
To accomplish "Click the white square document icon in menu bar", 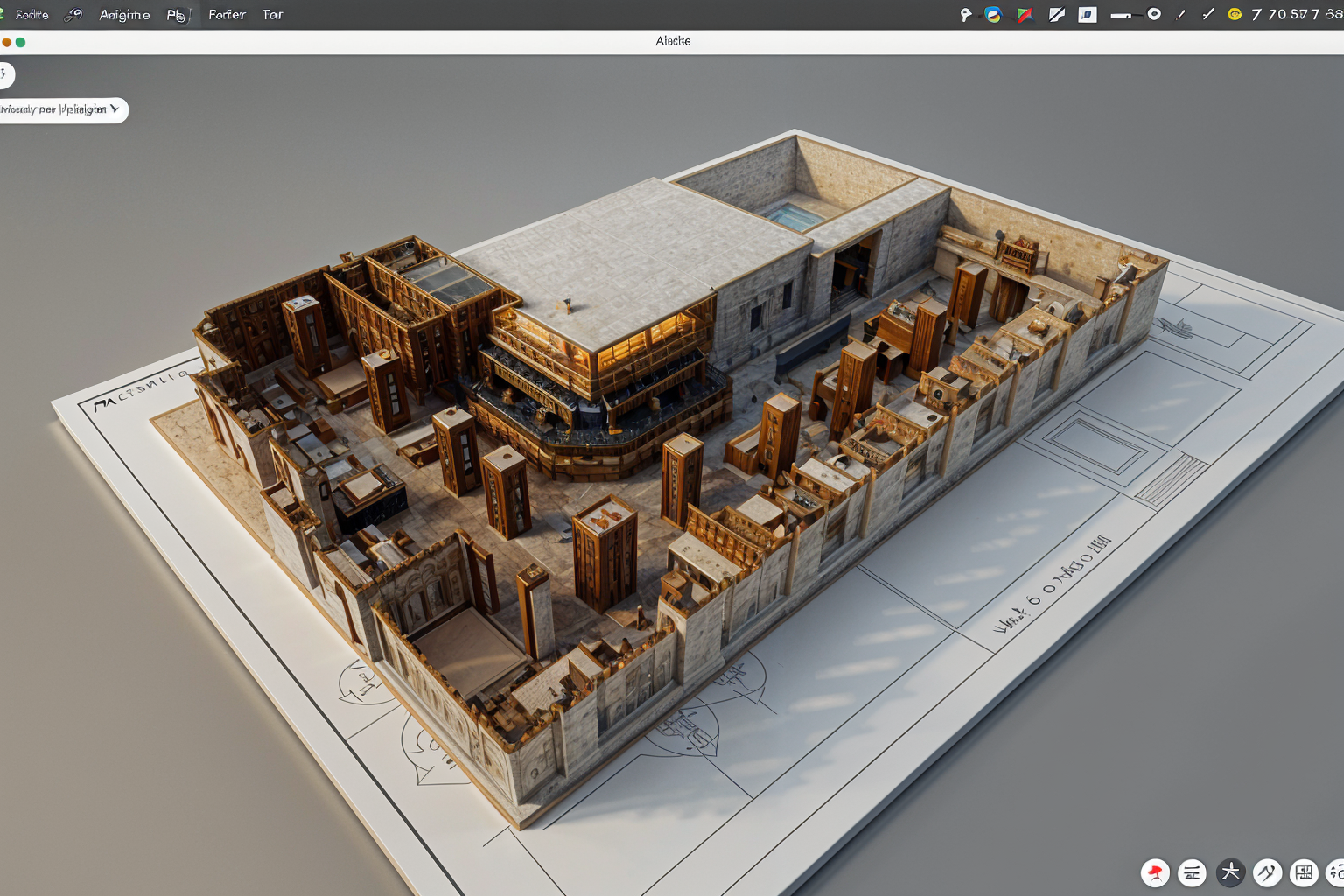I will click(x=1088, y=15).
